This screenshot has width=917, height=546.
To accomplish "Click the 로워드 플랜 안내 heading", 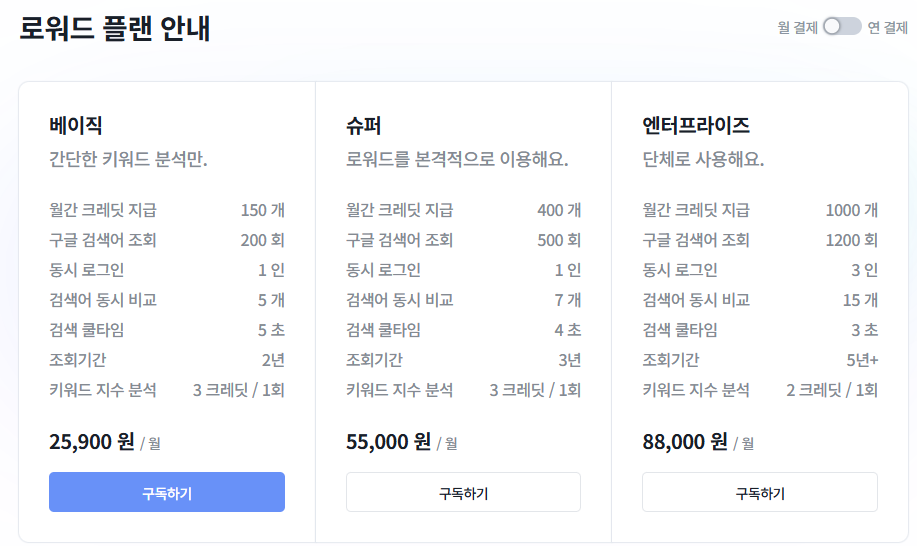I will (115, 28).
